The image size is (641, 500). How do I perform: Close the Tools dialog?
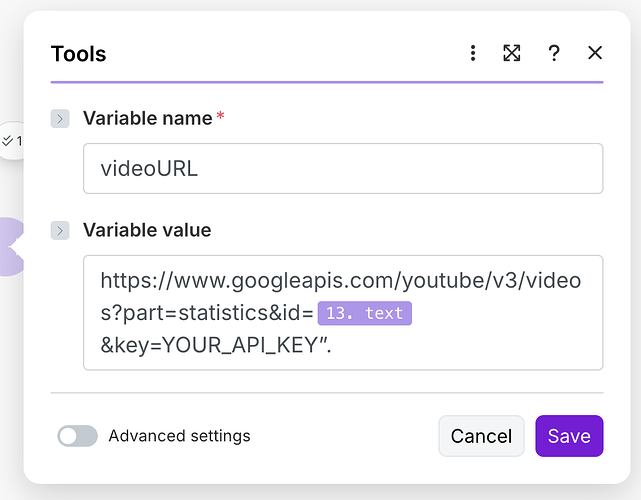595,53
